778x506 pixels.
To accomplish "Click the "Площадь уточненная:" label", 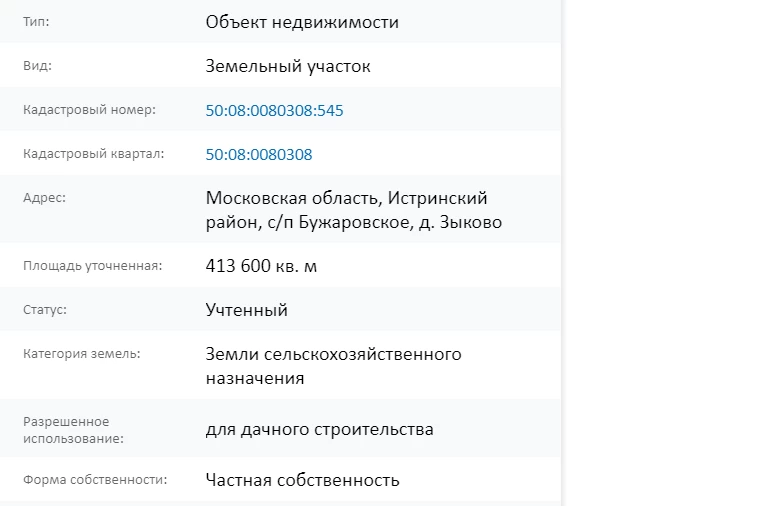I will point(92,266).
